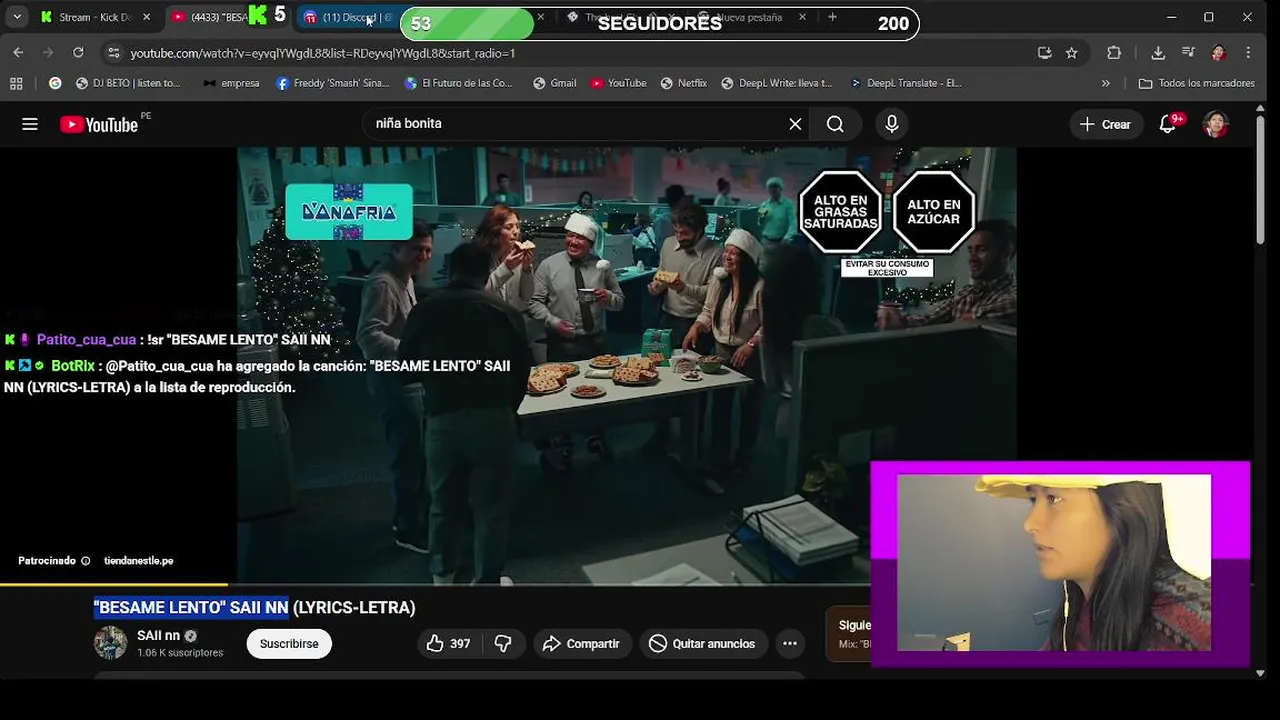Open the tab search dropdown arrow

[x=17, y=17]
